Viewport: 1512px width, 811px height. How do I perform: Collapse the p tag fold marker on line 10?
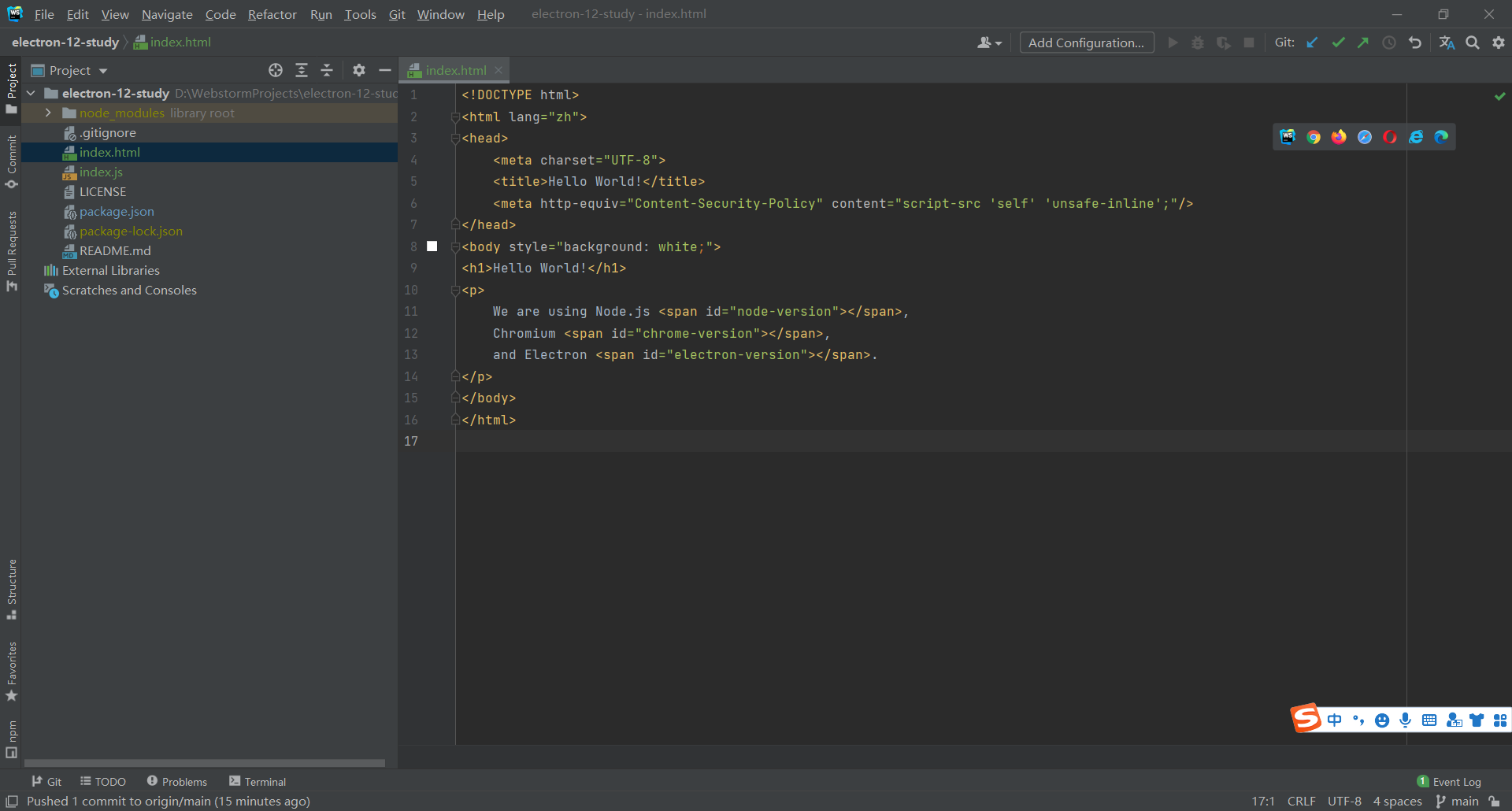[x=455, y=291]
